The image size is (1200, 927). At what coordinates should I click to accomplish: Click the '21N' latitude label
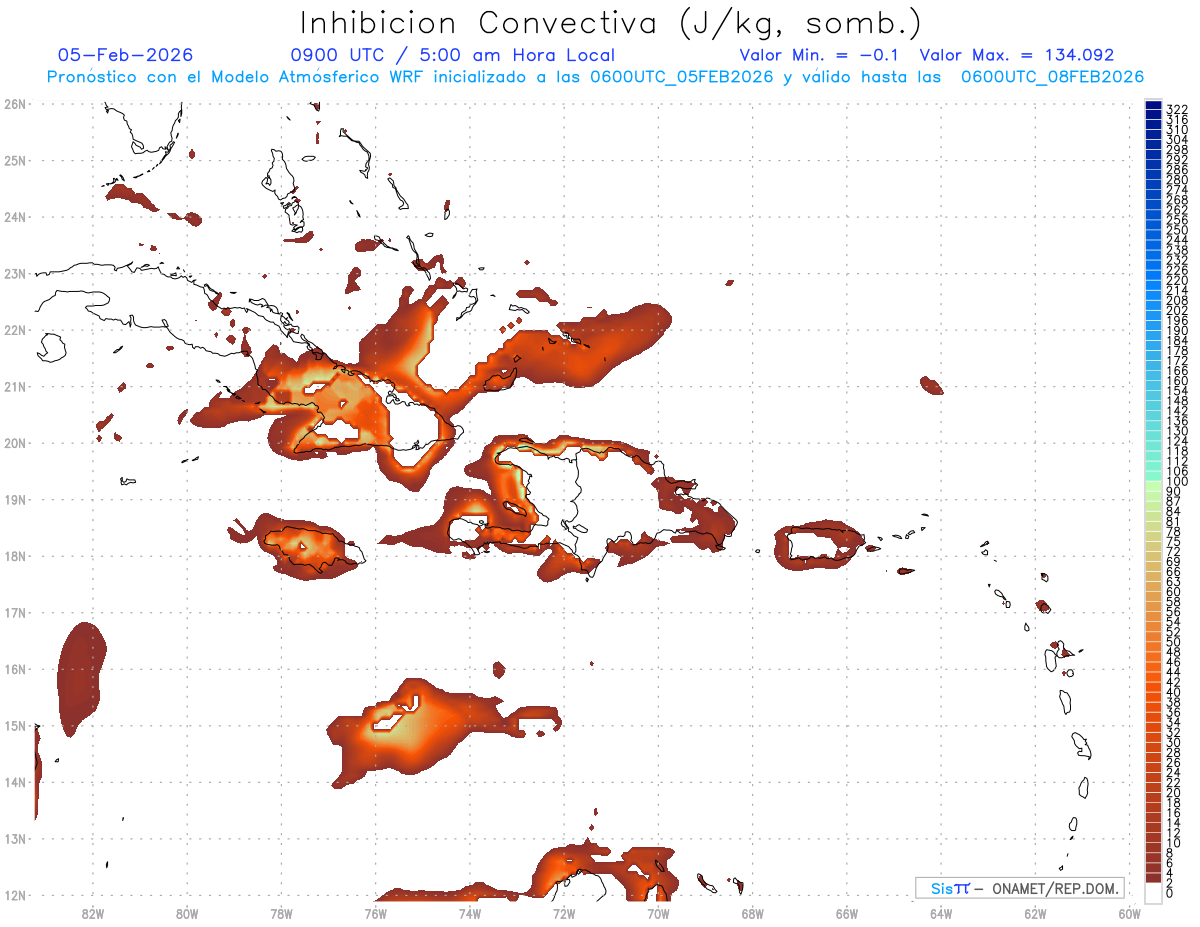coord(15,386)
